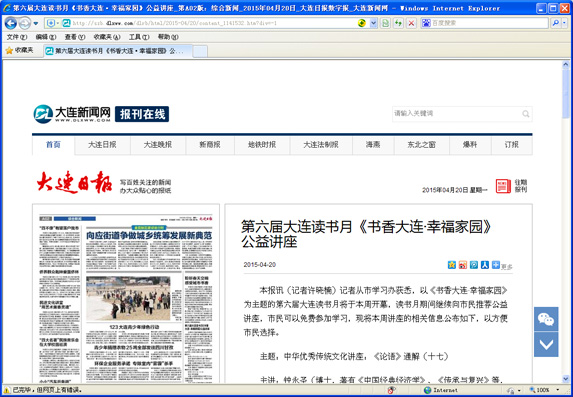
Task: Click the newspaper page A02 thumbnail image
Action: point(126,298)
